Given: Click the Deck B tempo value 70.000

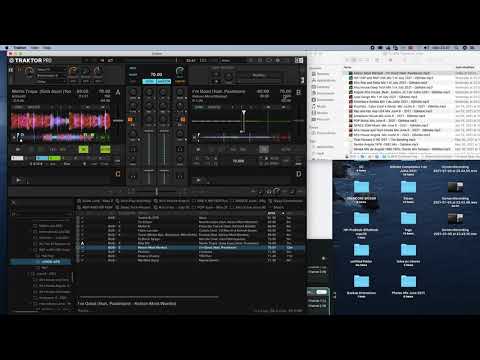Looking at the screenshot, I should click(x=238, y=161).
